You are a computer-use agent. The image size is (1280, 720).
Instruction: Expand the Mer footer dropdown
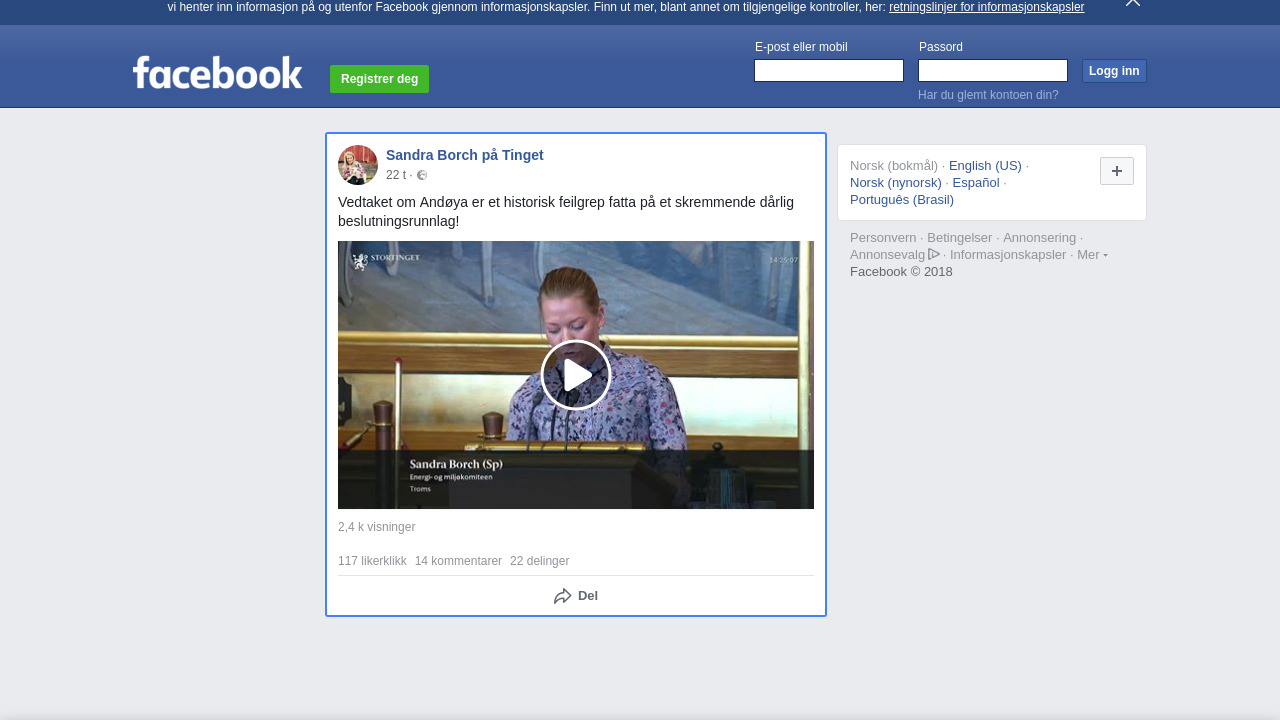1092,255
